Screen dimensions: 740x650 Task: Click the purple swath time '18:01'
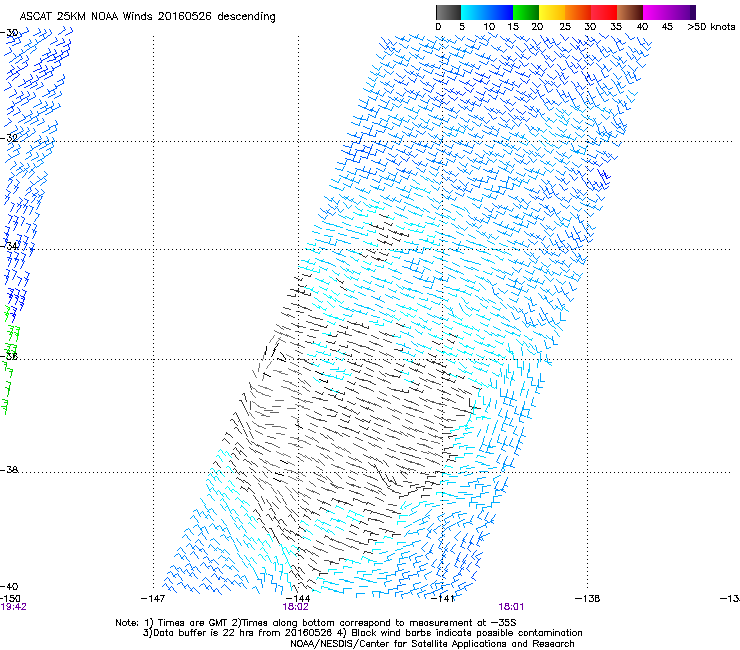click(x=511, y=607)
